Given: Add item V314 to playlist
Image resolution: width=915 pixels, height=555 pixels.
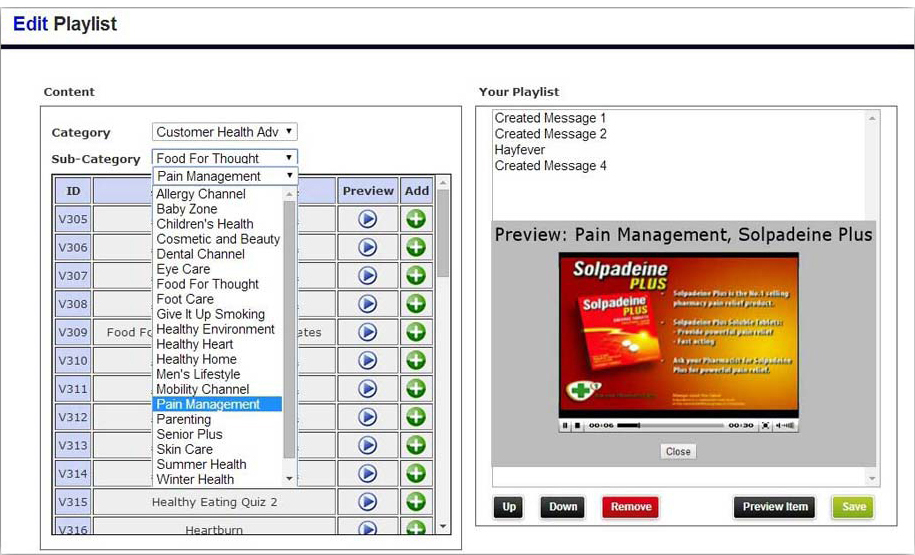Looking at the screenshot, I should click(x=415, y=473).
